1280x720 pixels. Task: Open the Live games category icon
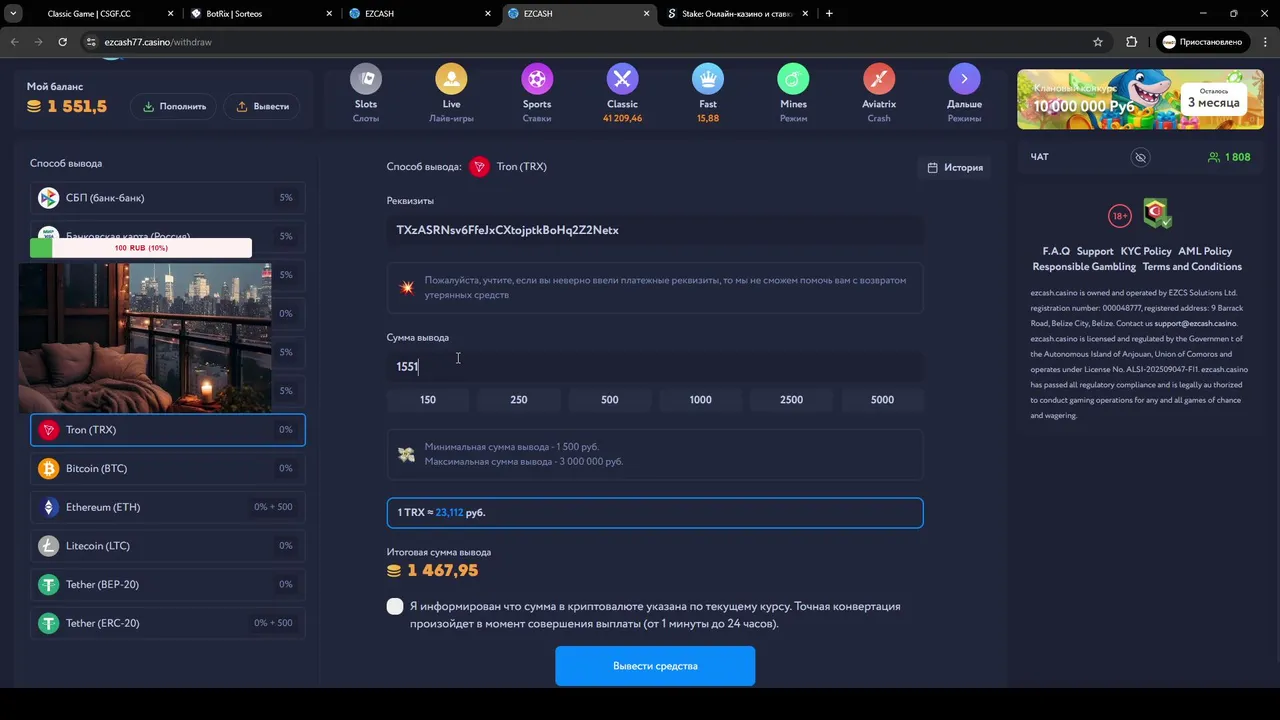451,79
